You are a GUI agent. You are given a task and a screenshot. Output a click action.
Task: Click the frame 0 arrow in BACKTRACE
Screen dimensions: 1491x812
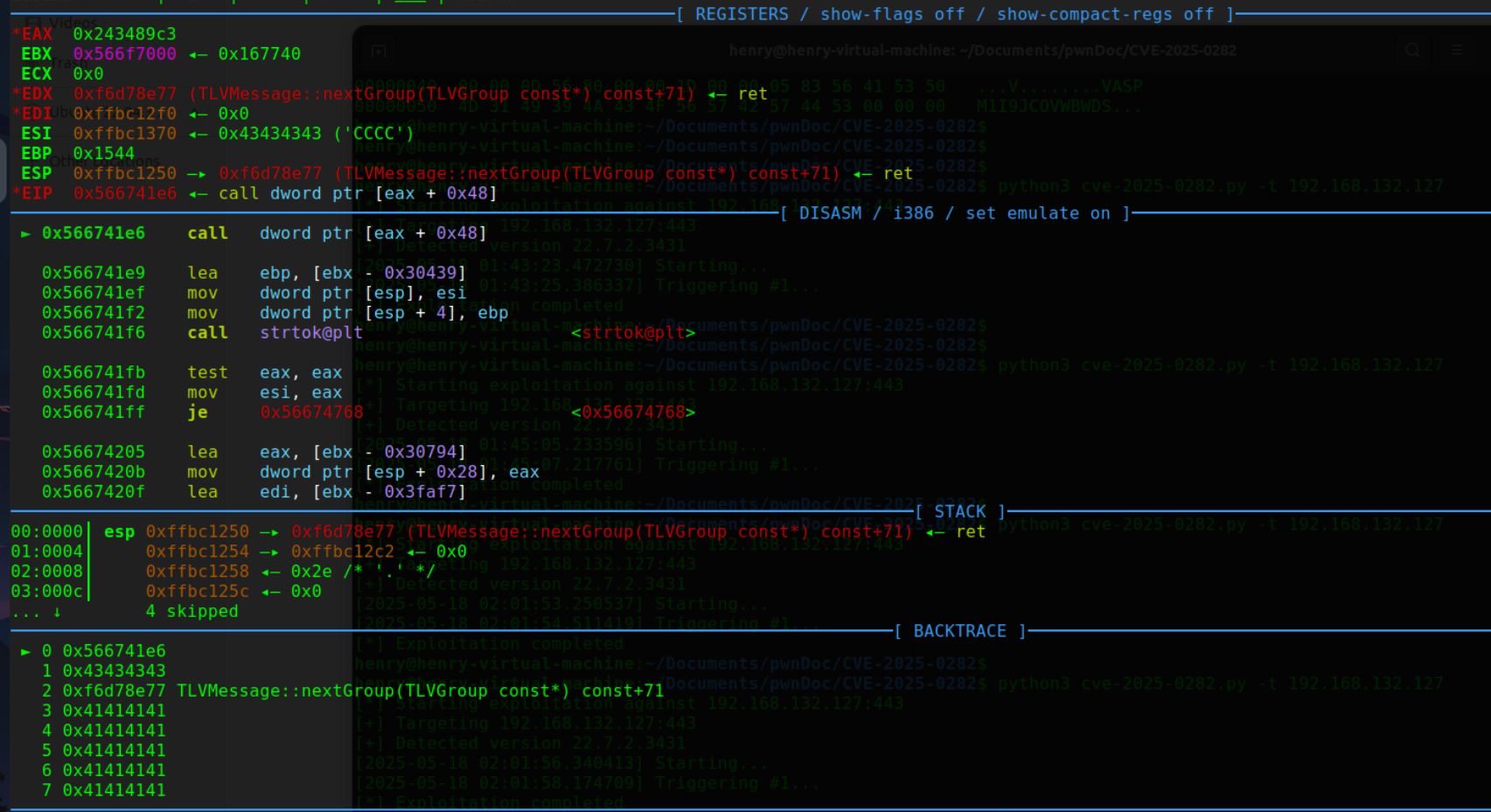click(x=25, y=651)
